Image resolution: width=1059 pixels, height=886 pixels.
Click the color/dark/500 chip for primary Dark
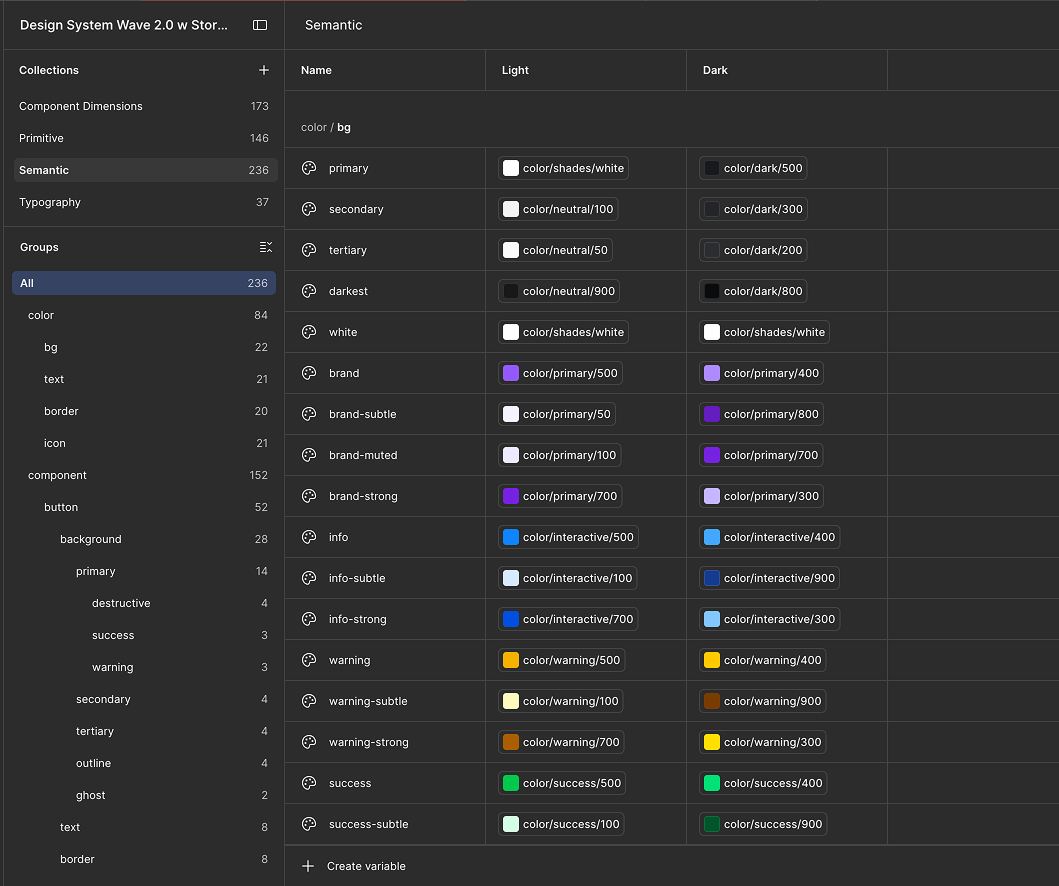tap(753, 168)
